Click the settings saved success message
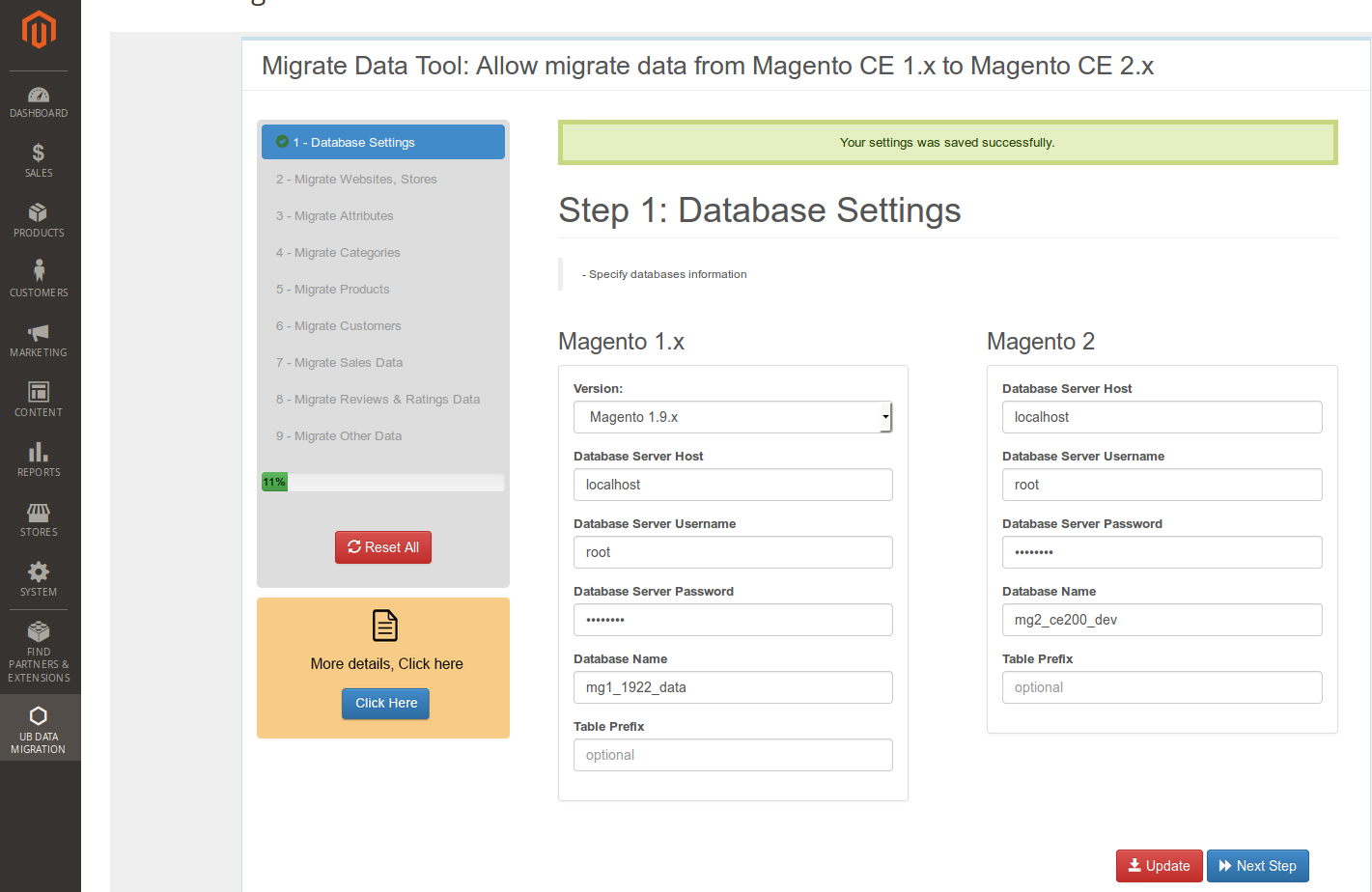 coord(947,142)
